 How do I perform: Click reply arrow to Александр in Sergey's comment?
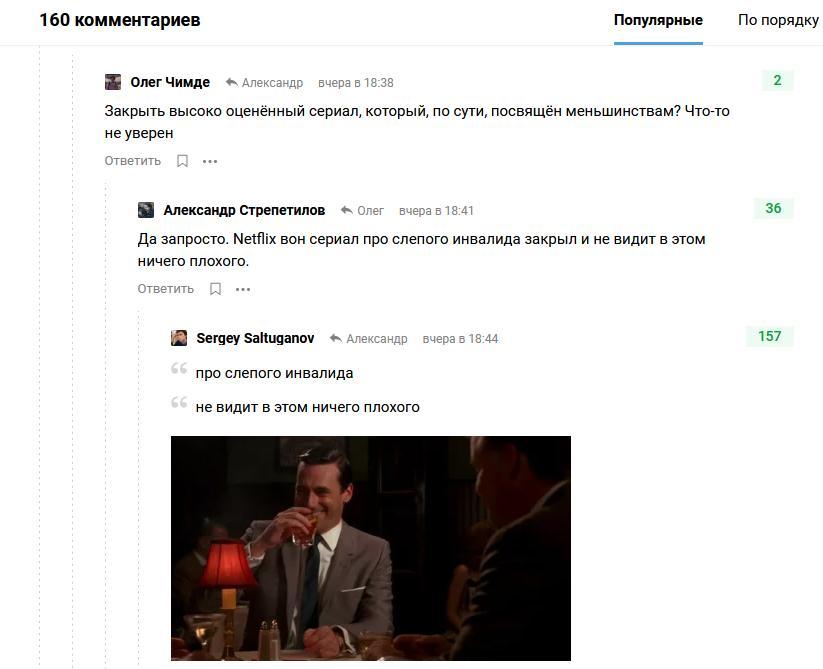[x=335, y=338]
